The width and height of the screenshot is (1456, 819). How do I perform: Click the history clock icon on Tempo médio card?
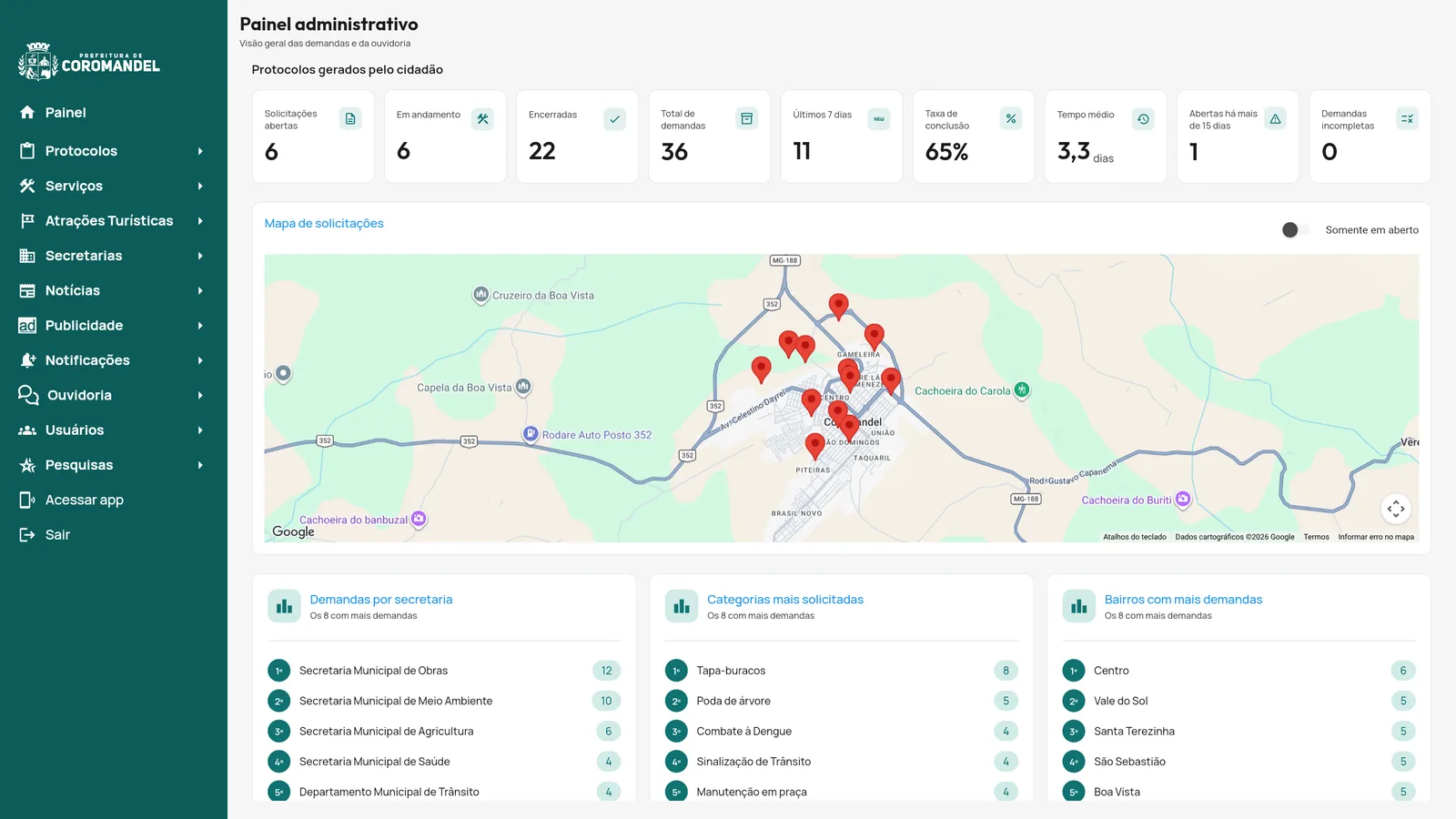coord(1143,118)
